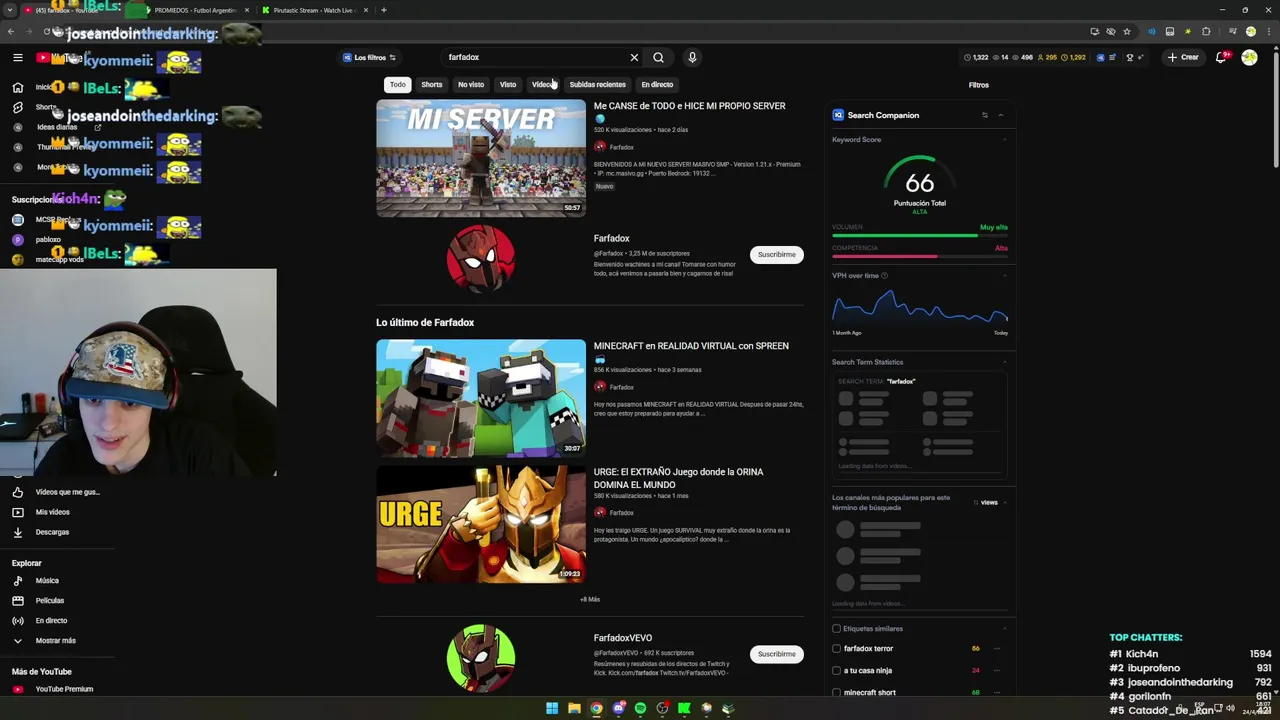
Task: Open the FarfadoxVEVO channel avatar
Action: 481,658
